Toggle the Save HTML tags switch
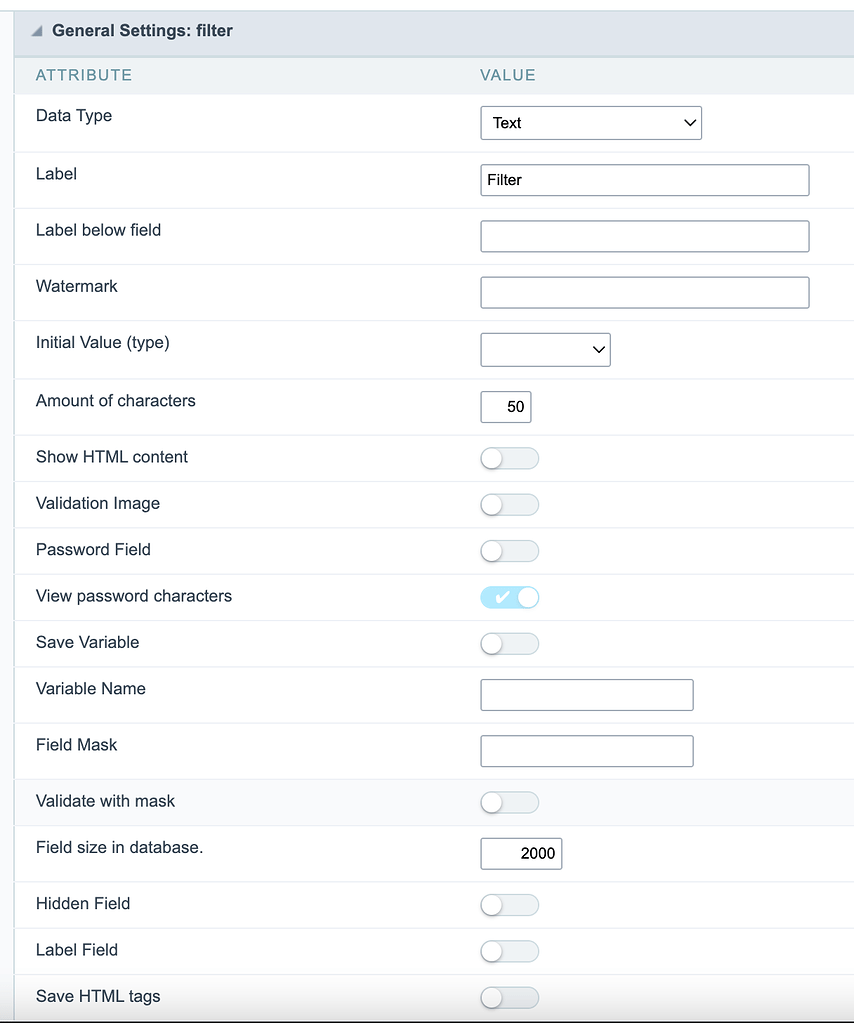 [x=510, y=998]
